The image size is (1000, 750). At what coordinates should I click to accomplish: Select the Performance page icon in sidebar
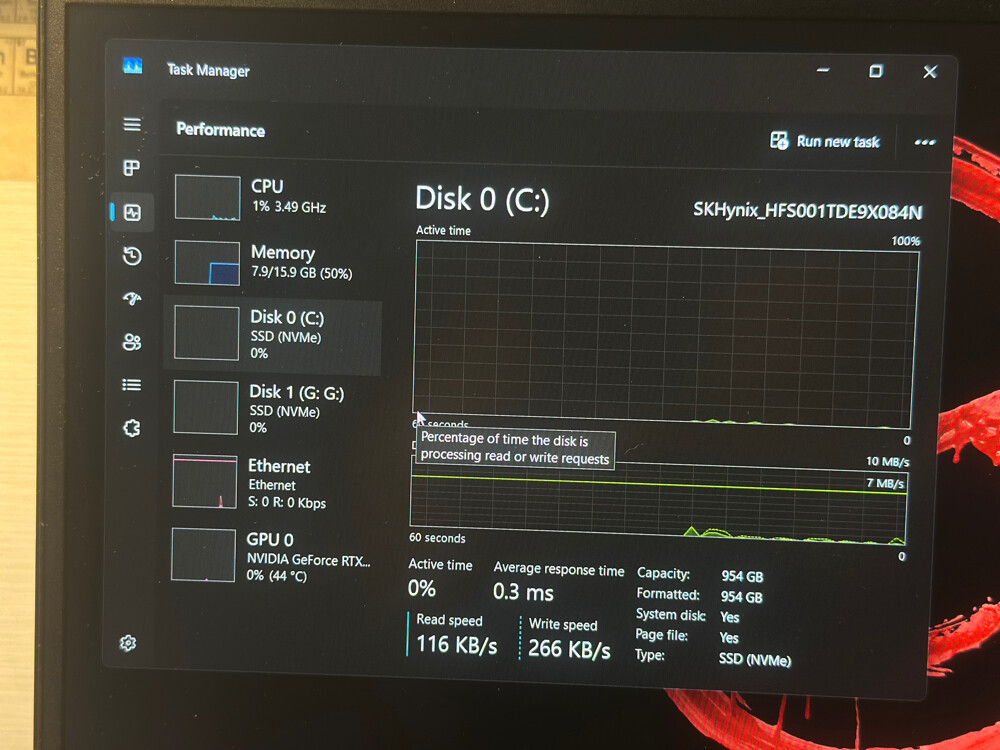tap(132, 212)
